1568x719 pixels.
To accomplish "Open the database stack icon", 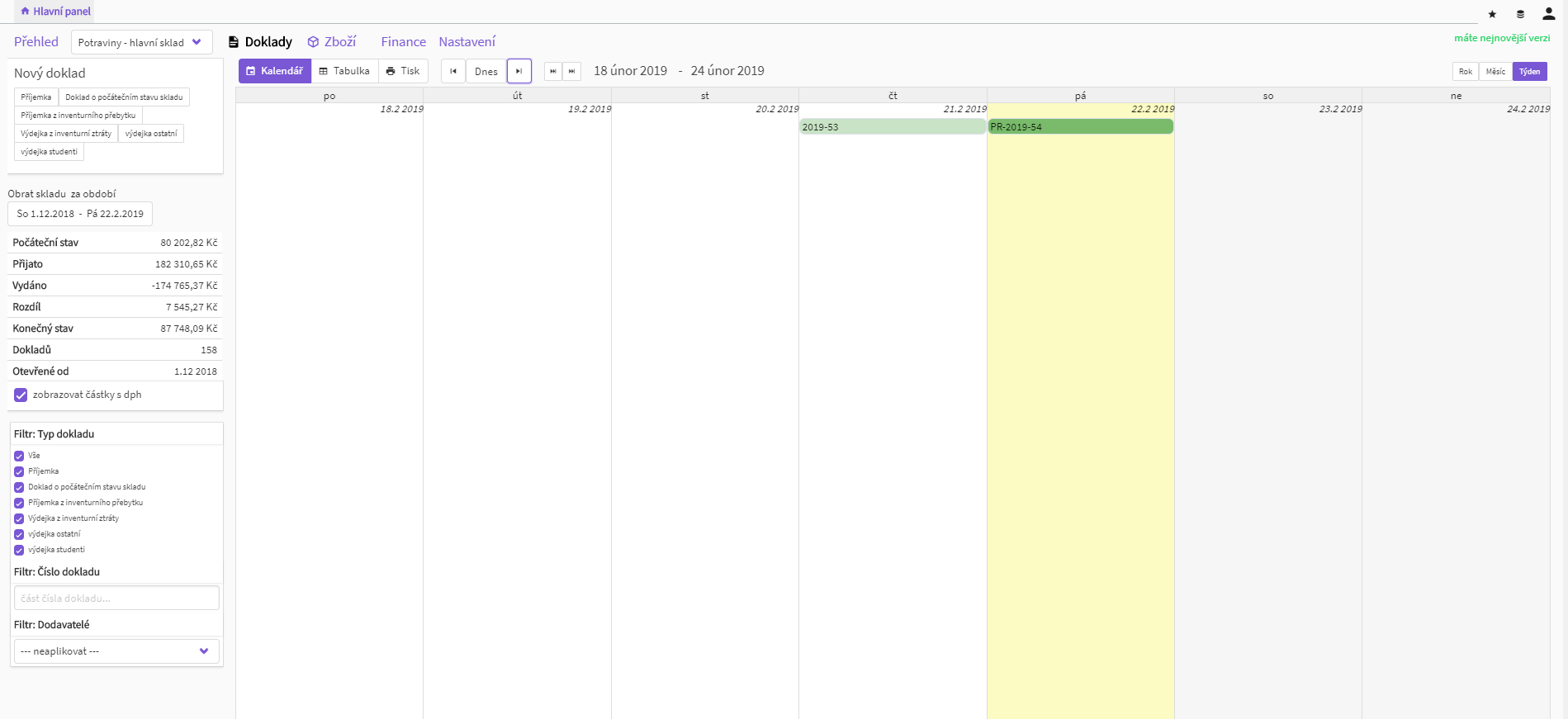I will click(1520, 14).
